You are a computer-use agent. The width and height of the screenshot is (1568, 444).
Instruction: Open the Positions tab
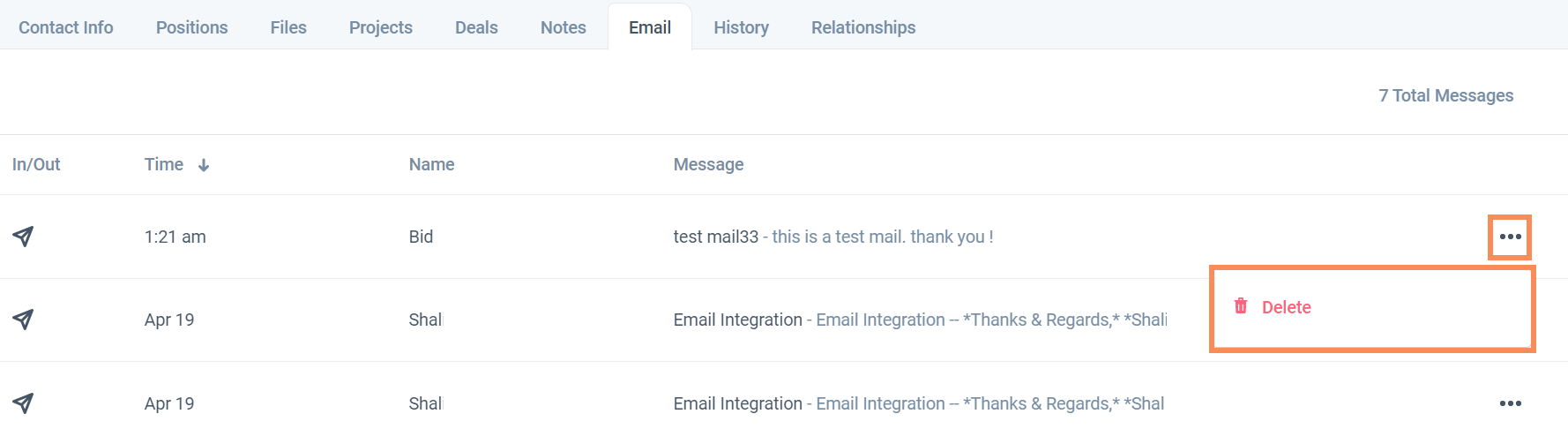click(191, 27)
